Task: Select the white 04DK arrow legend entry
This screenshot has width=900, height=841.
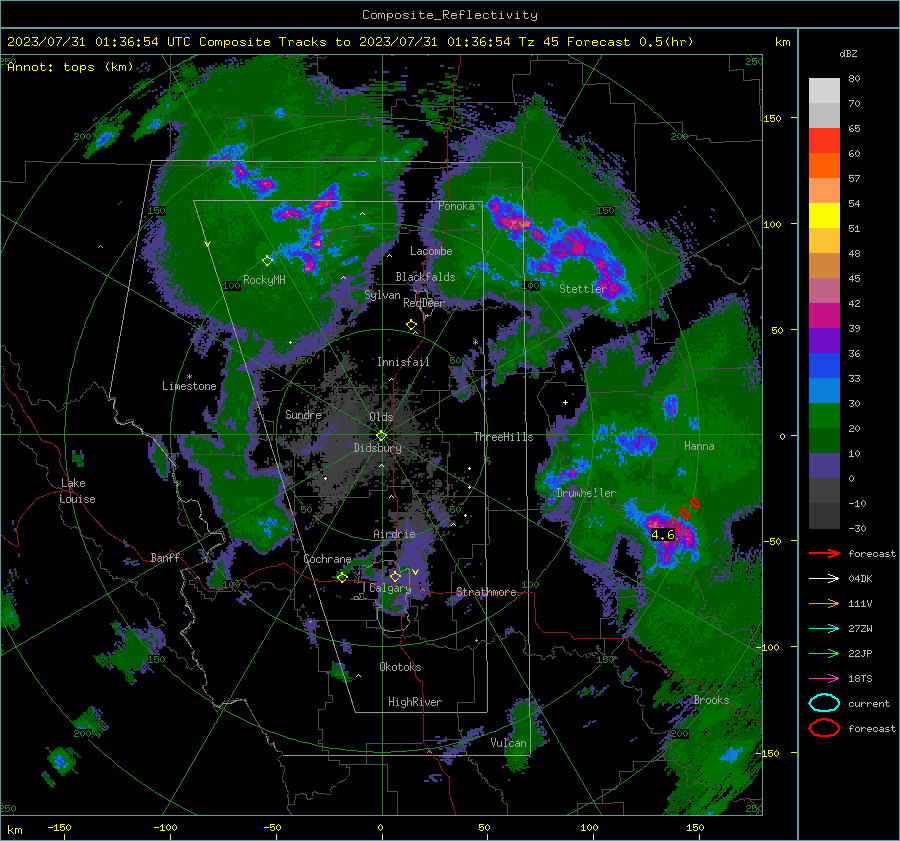Action: point(824,579)
